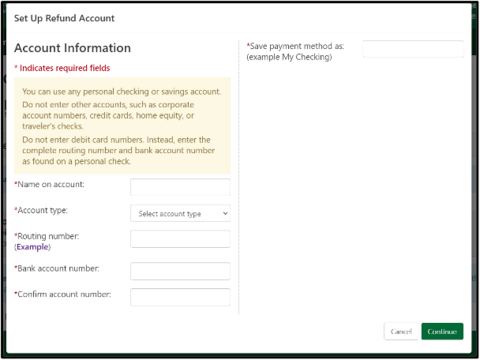The width and height of the screenshot is (480, 360).
Task: Click the Confirm account number field
Action: tap(180, 297)
